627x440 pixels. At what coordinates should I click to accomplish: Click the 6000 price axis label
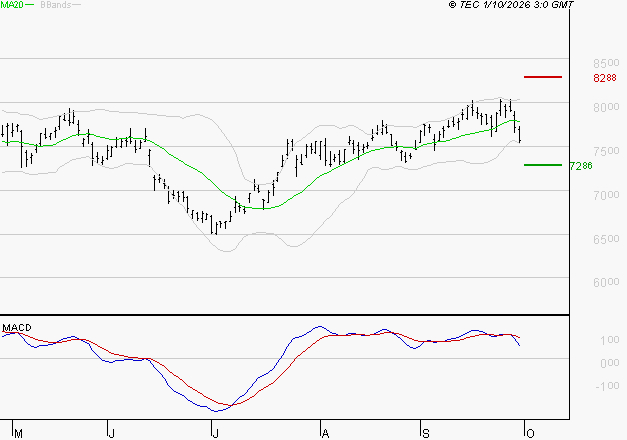[x=606, y=282]
